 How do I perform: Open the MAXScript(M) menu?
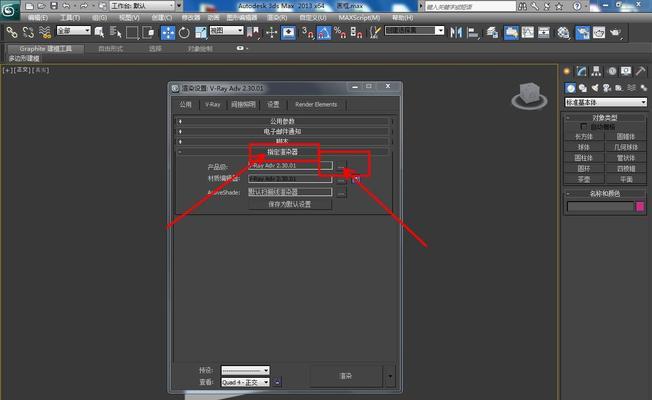tap(359, 18)
